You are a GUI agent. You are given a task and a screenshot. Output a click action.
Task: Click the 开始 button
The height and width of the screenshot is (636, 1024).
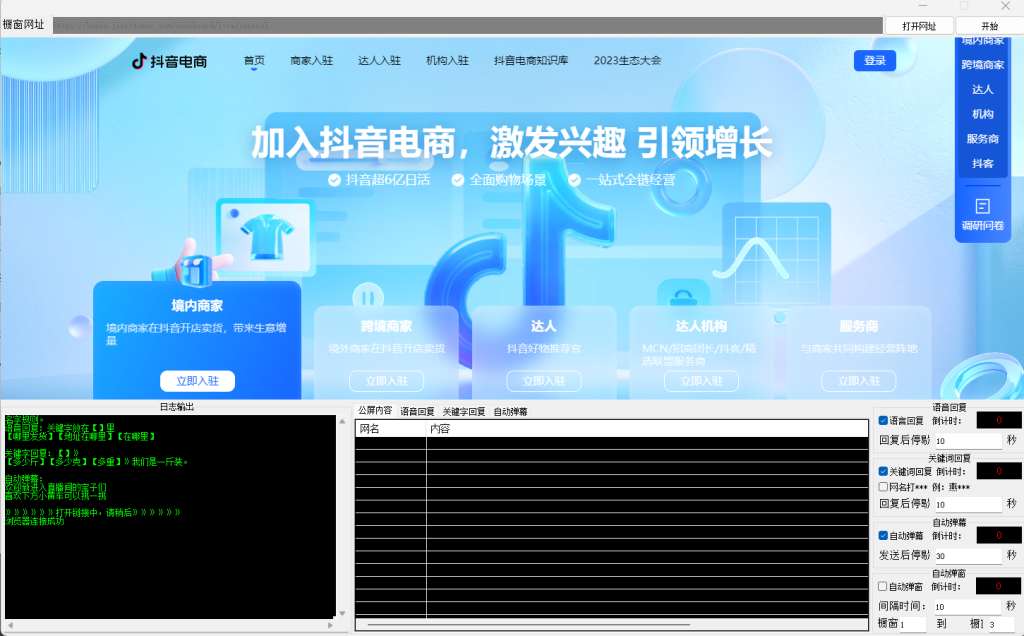[989, 26]
